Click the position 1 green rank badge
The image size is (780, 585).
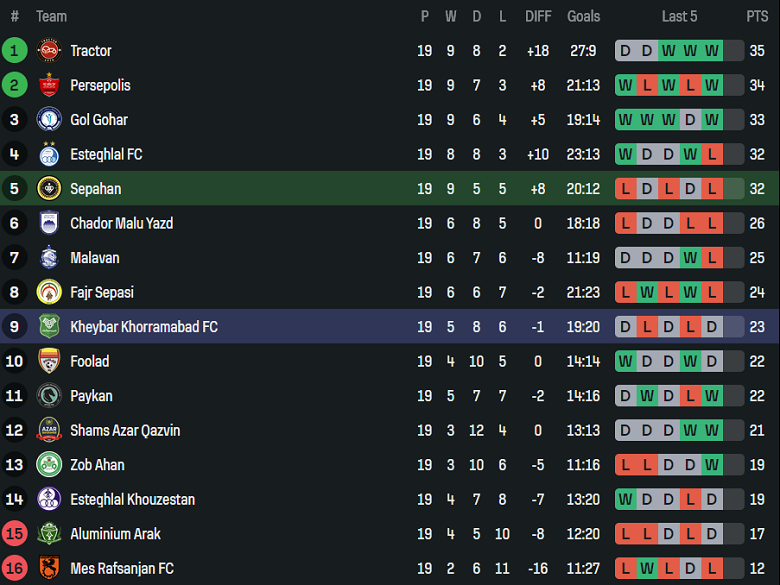(15, 51)
